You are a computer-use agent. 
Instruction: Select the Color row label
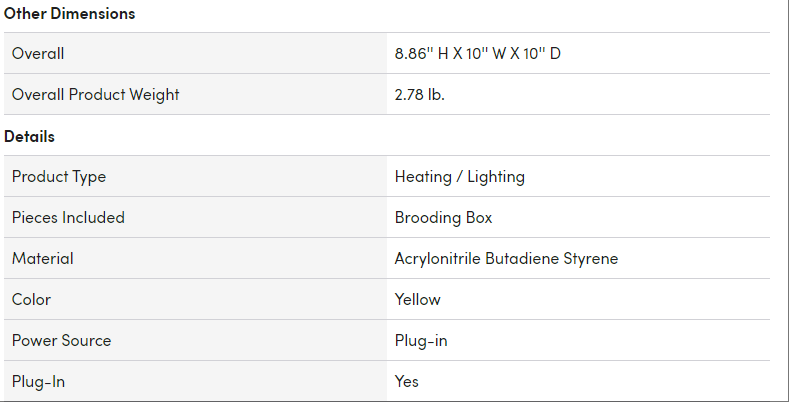tap(31, 300)
